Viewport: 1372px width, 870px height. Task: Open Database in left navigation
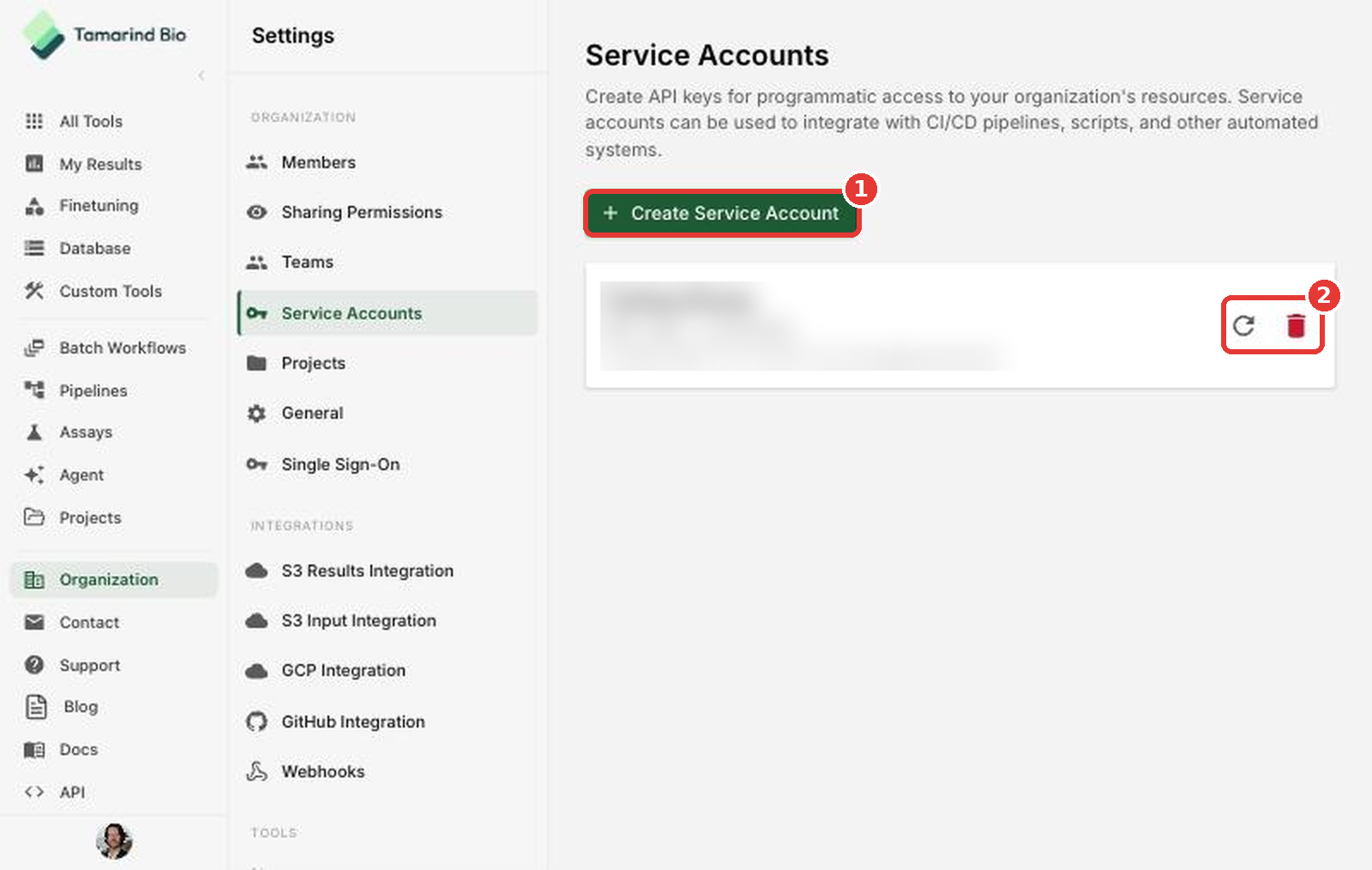(94, 249)
